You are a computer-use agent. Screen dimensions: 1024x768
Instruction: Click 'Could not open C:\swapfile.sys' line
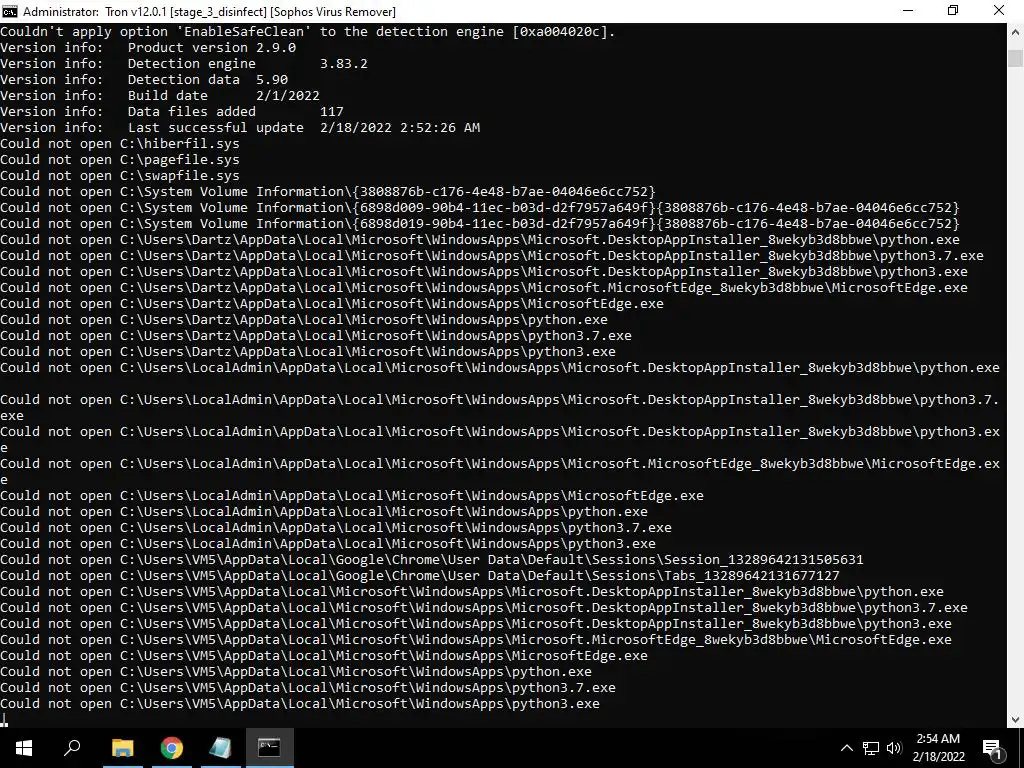(120, 176)
